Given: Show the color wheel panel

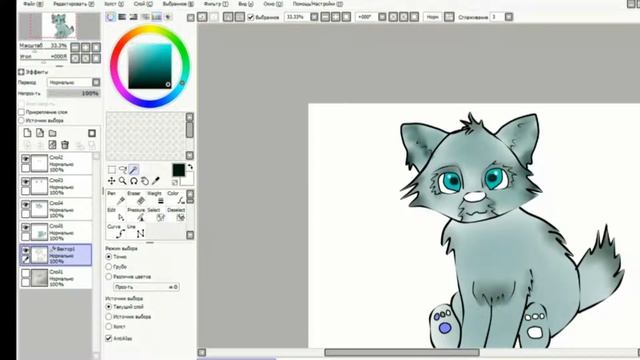Looking at the screenshot, I should pos(111,17).
